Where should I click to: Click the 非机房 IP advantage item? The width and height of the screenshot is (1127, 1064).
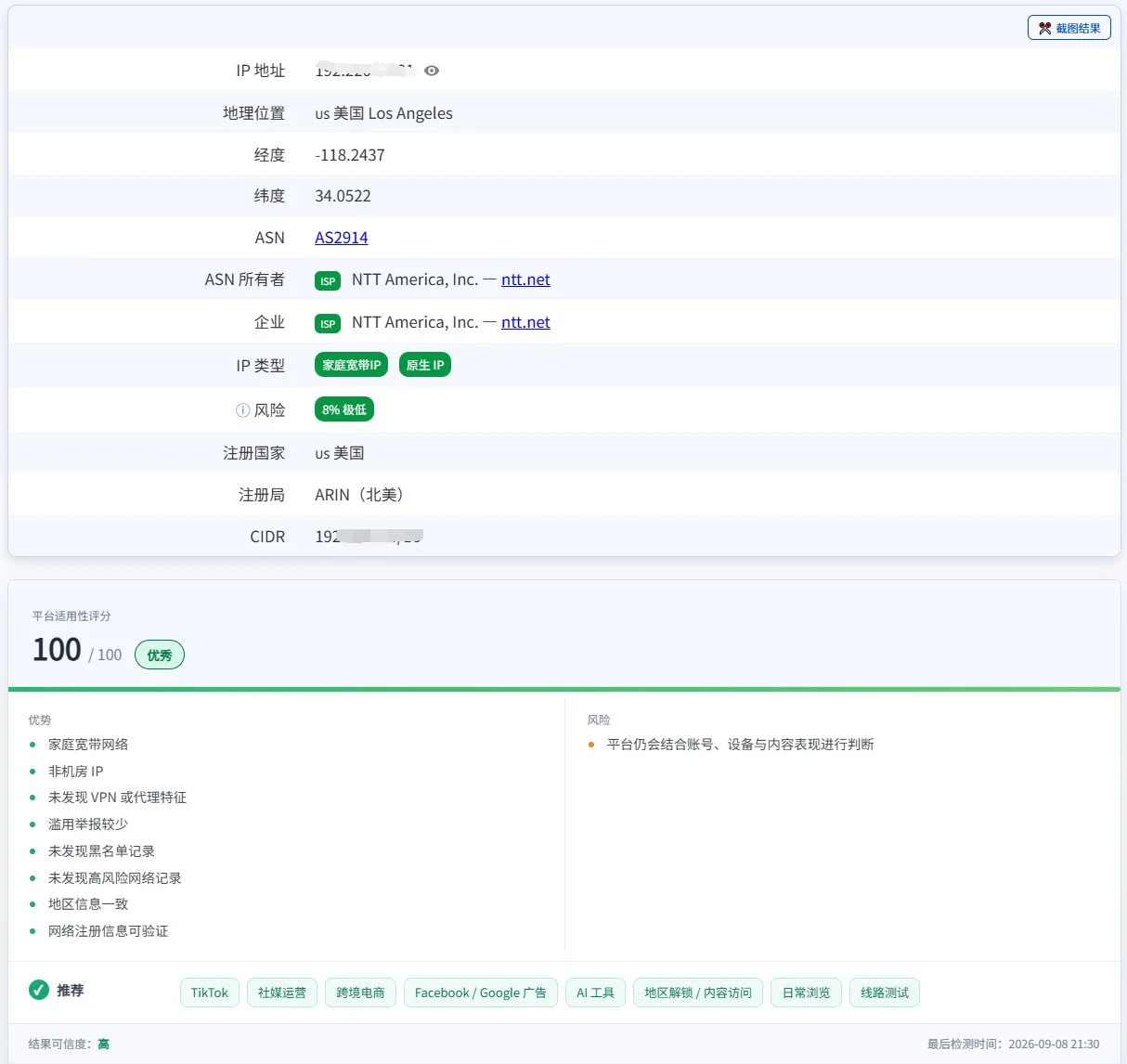[76, 772]
